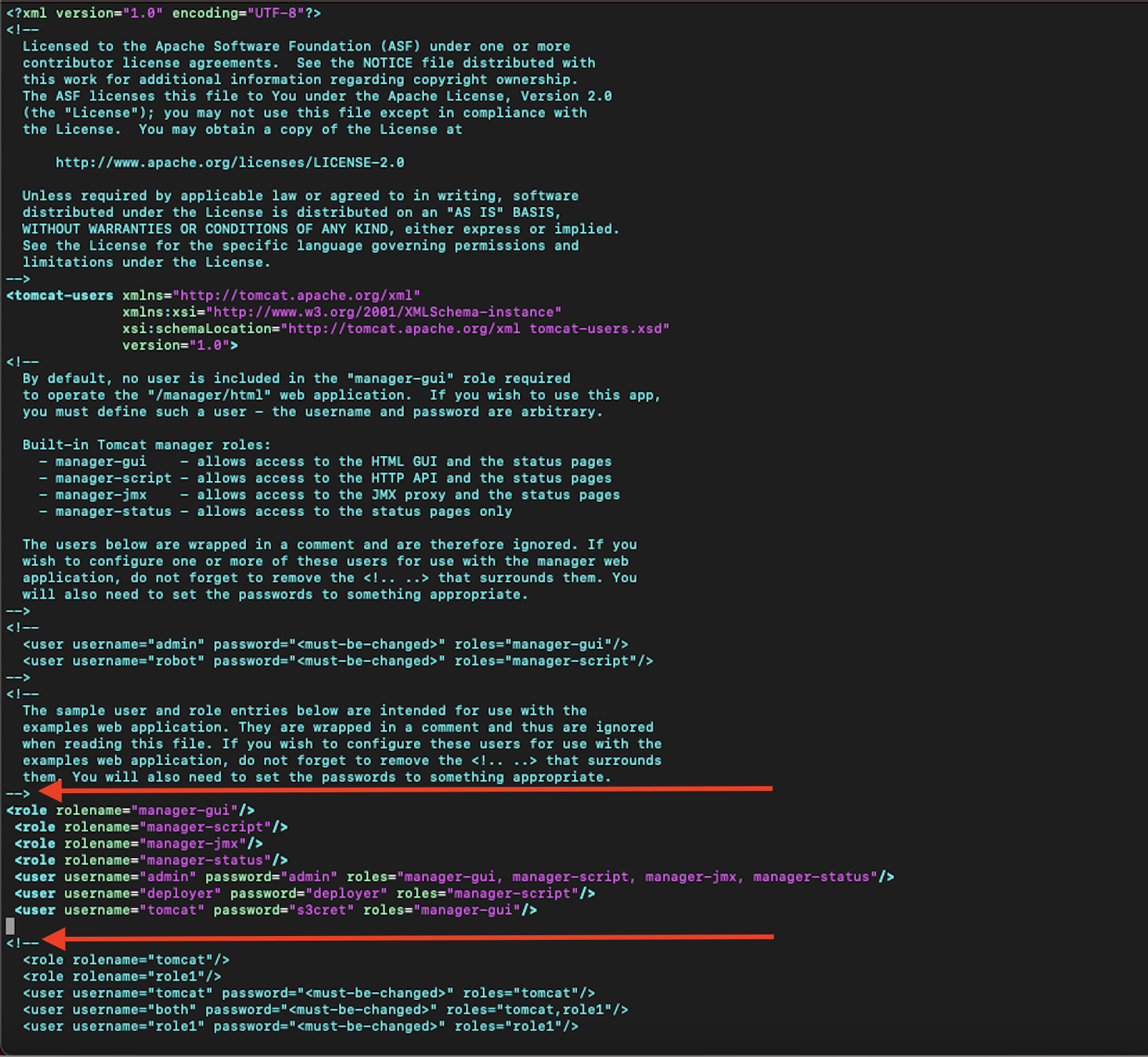Click commented user username="both" line
The width and height of the screenshot is (1148, 1057).
[326, 1009]
